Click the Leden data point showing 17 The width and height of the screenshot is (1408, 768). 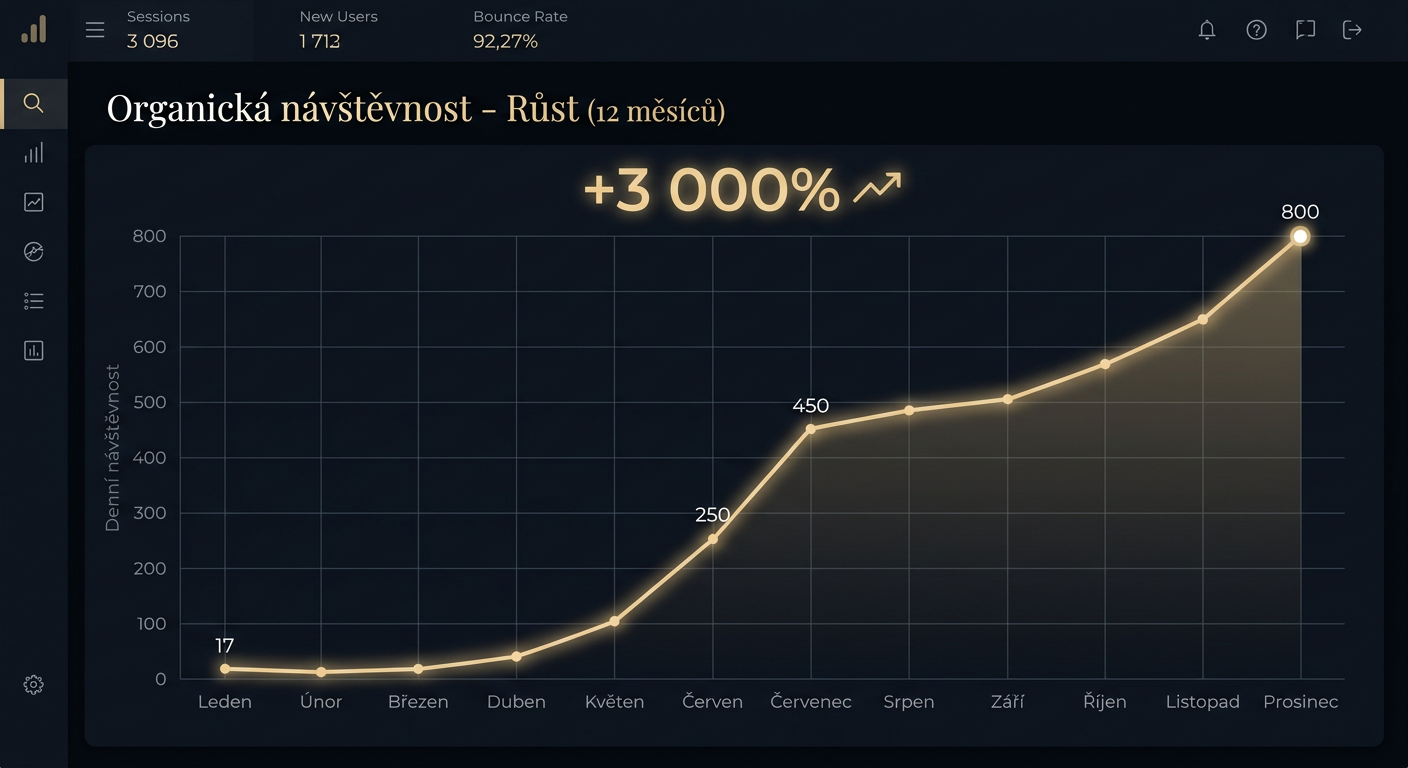(x=225, y=666)
